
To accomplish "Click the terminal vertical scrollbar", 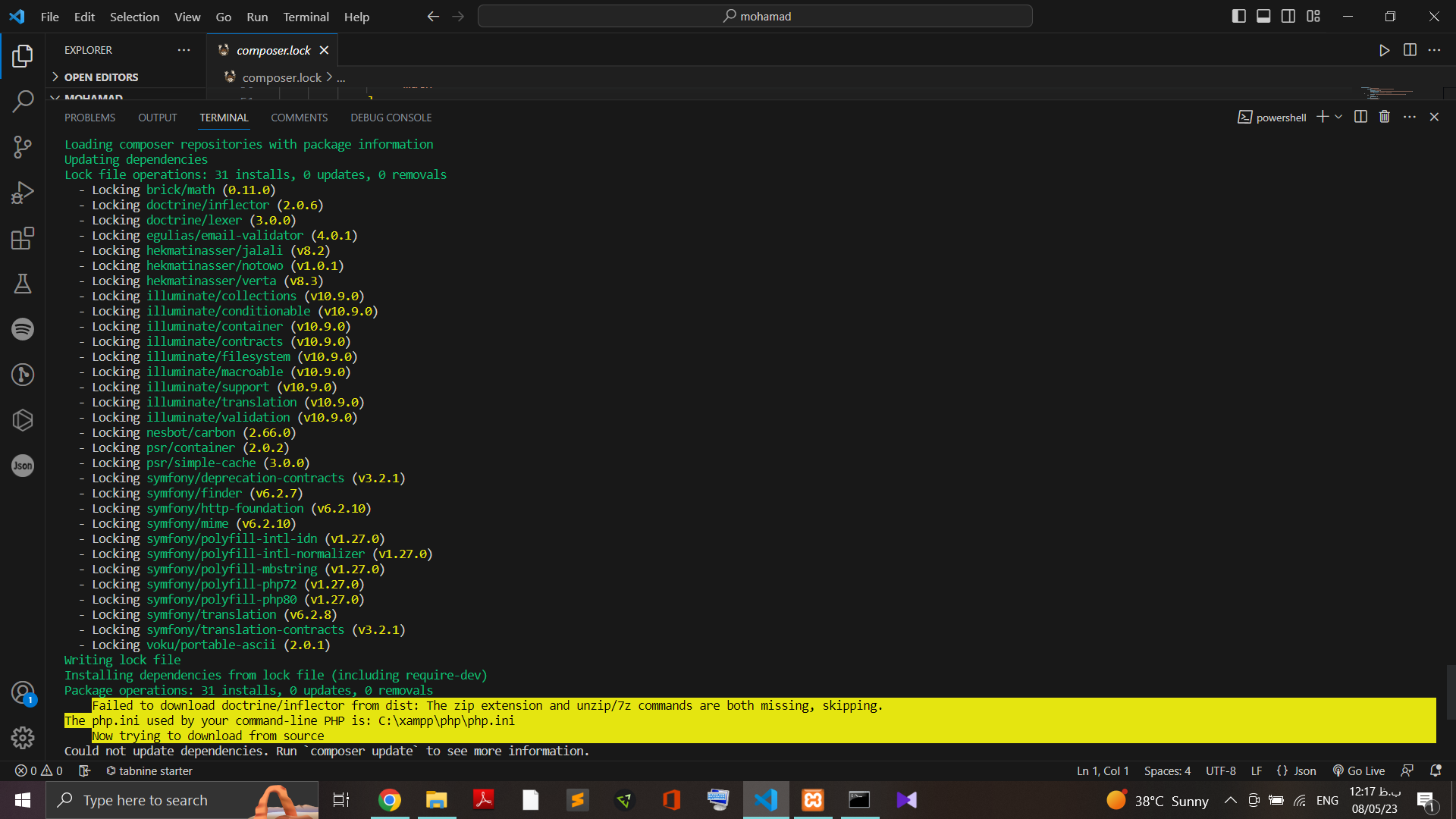I will point(1451,692).
